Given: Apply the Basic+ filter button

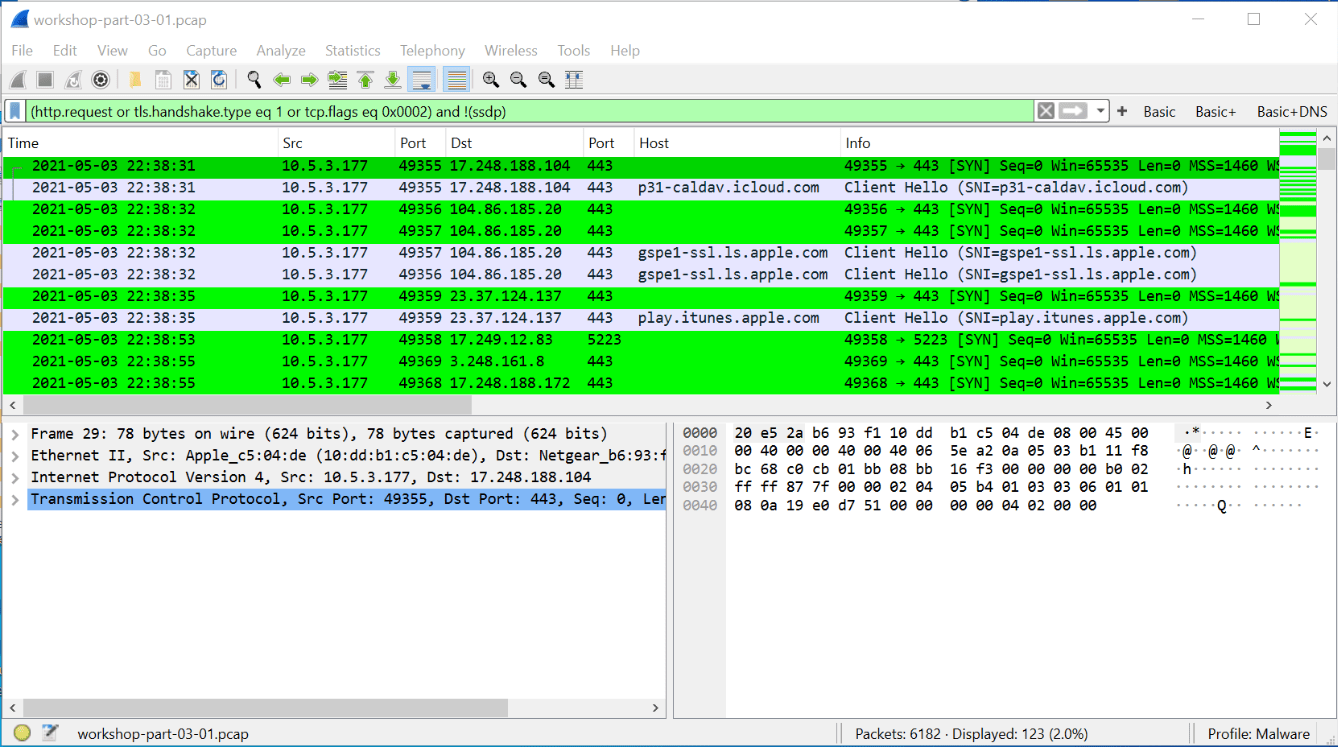Looking at the screenshot, I should [x=1215, y=112].
